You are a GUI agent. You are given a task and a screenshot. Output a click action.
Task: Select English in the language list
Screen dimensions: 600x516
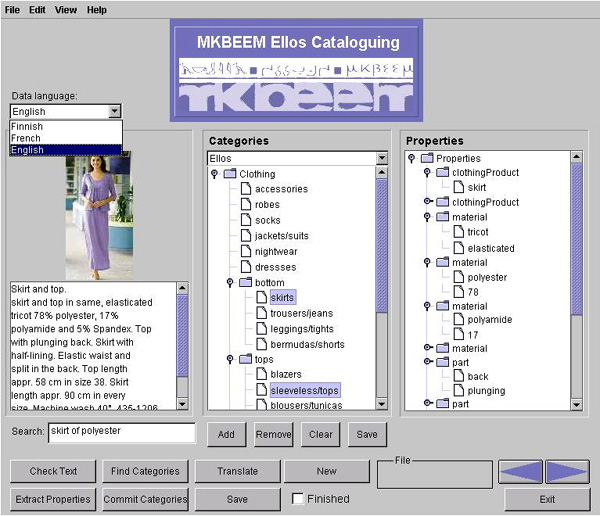pos(65,150)
